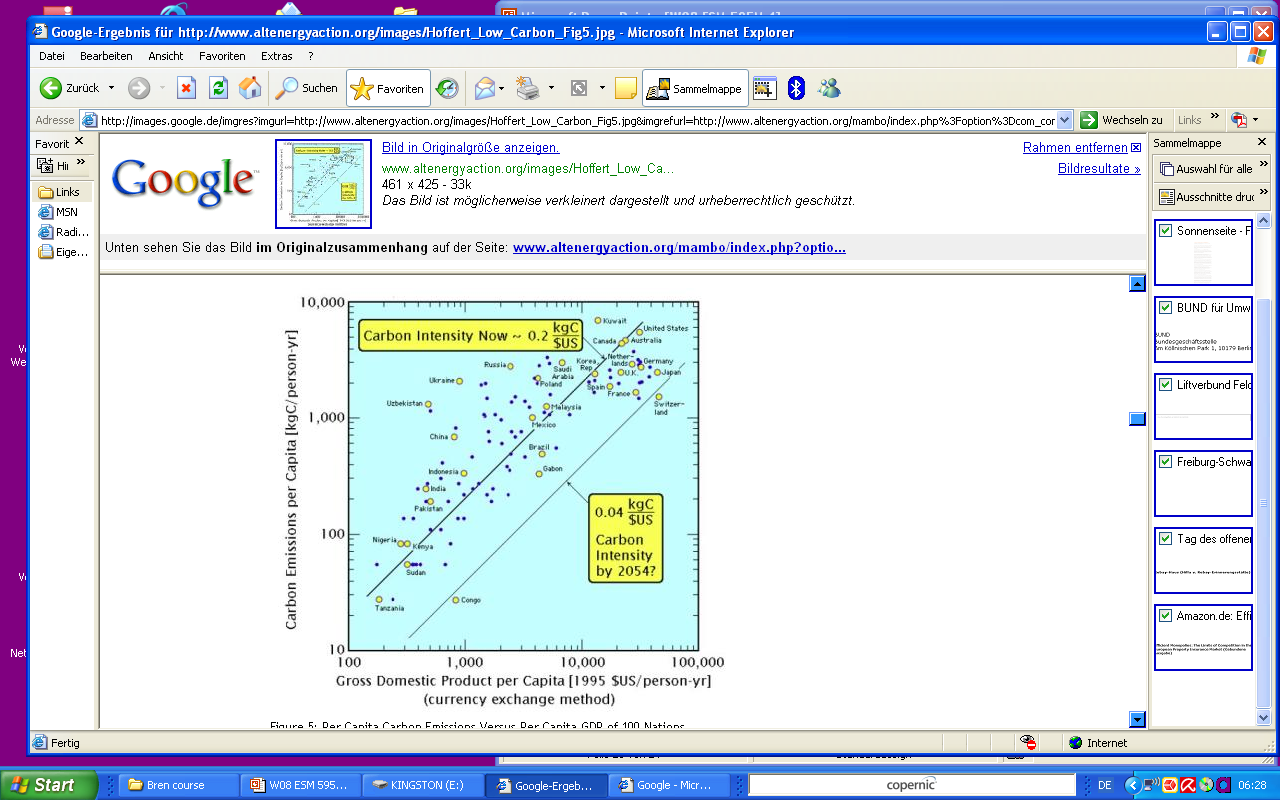The image size is (1280, 800).
Task: Open Messenger people icon
Action: click(x=828, y=88)
